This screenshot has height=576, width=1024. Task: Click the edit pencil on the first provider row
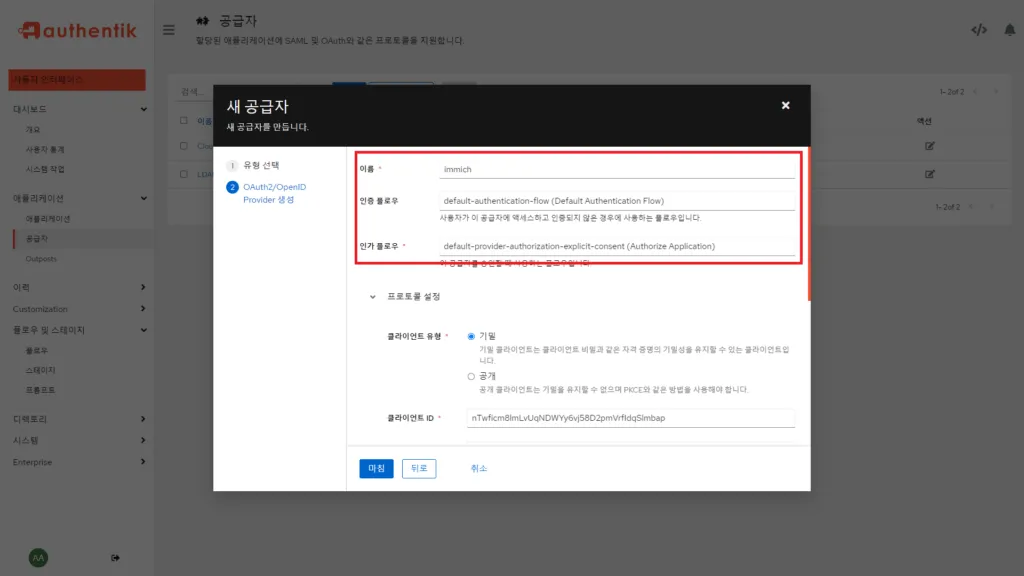[930, 144]
